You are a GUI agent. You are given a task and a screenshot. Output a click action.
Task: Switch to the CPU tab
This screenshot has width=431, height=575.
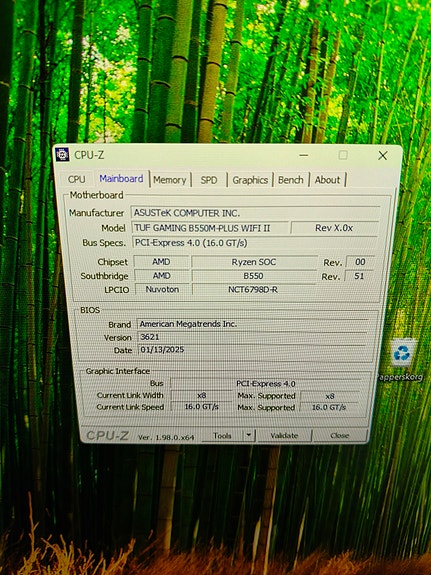(77, 179)
